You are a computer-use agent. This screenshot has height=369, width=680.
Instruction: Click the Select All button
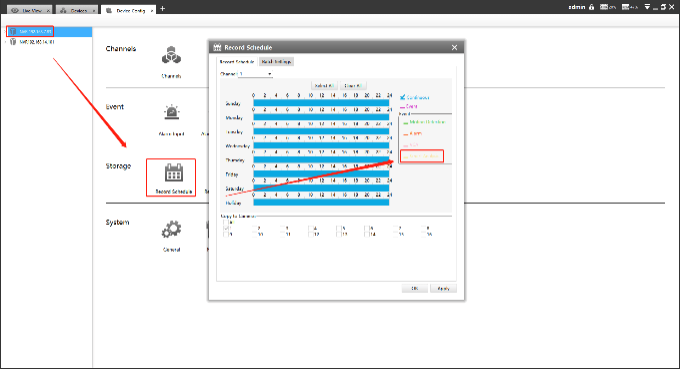click(x=324, y=86)
